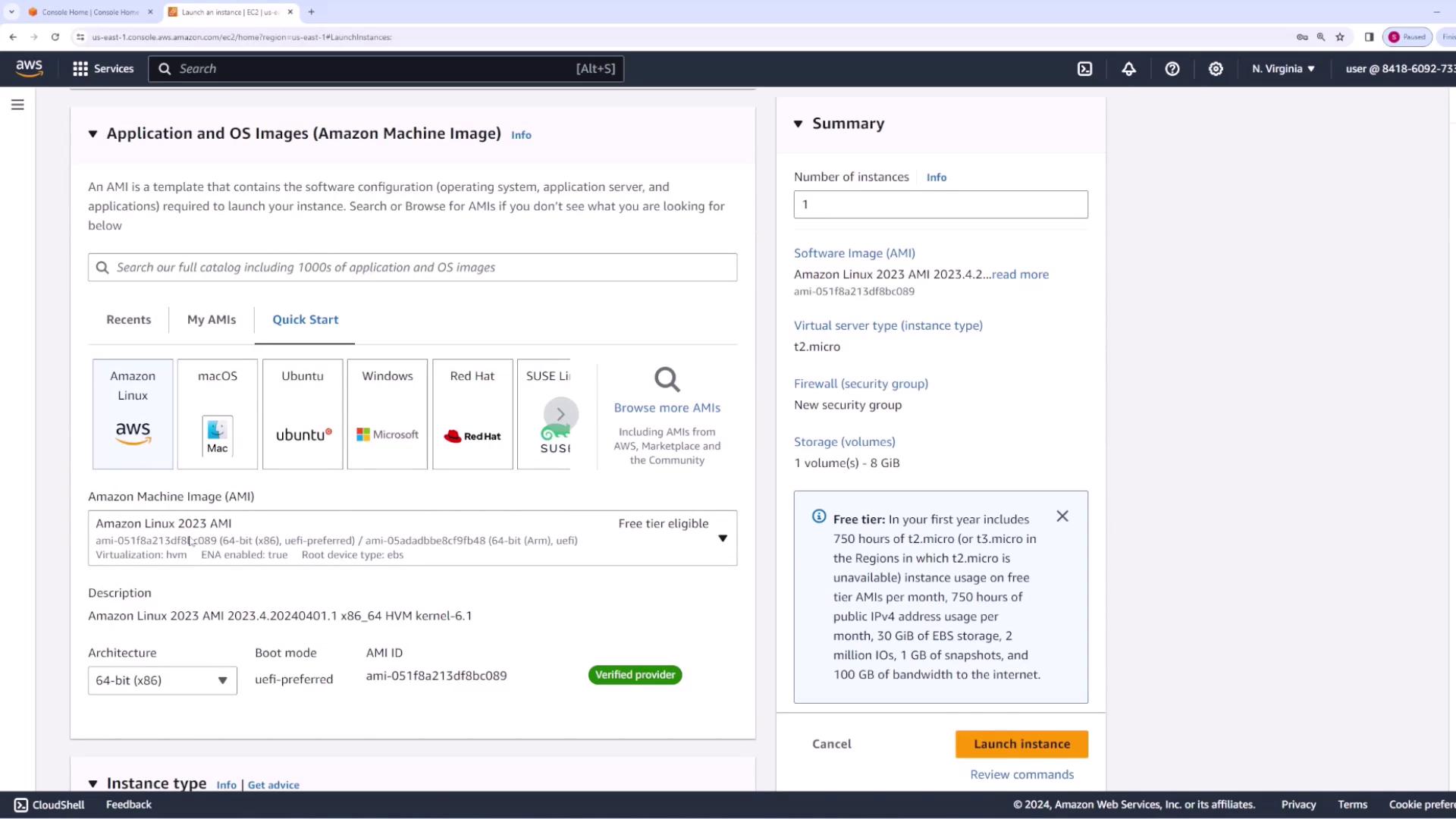Click the AWS logo home icon
Screen dimensions: 1456x819
pyautogui.click(x=29, y=68)
